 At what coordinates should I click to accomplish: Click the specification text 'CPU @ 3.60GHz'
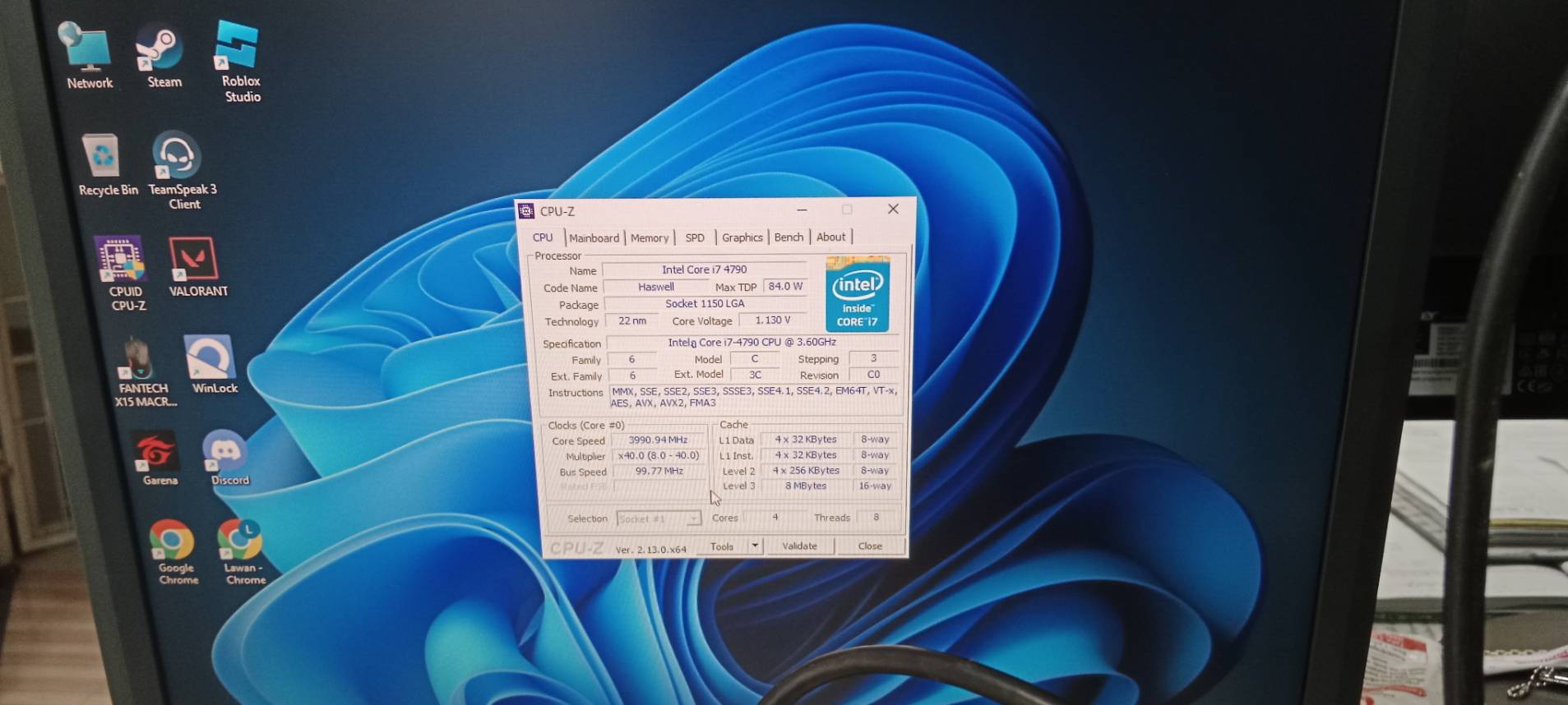[799, 342]
